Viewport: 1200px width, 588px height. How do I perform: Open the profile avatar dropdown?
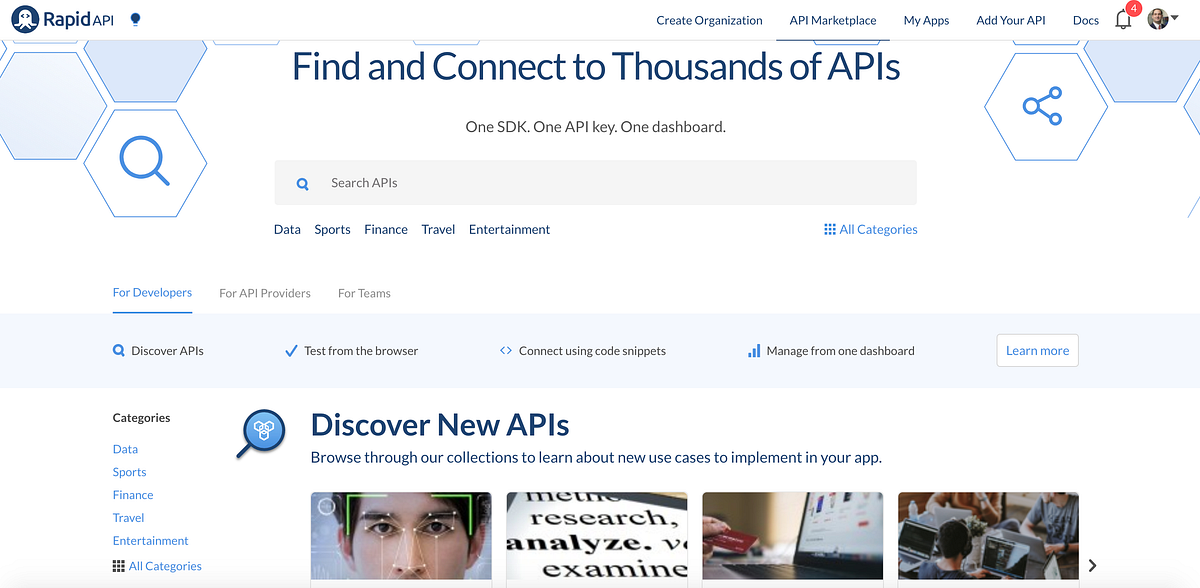[1159, 18]
